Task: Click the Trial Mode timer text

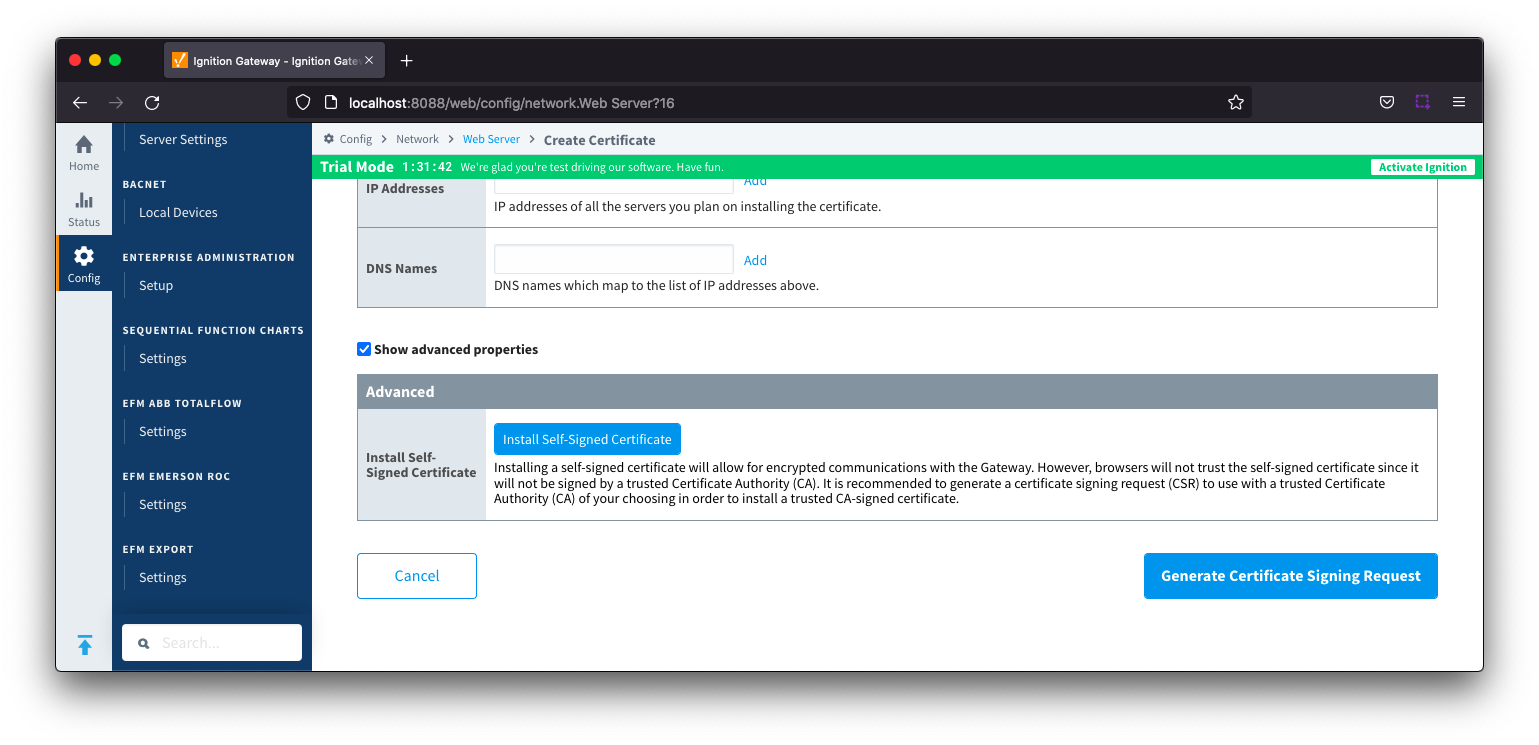Action: point(427,167)
